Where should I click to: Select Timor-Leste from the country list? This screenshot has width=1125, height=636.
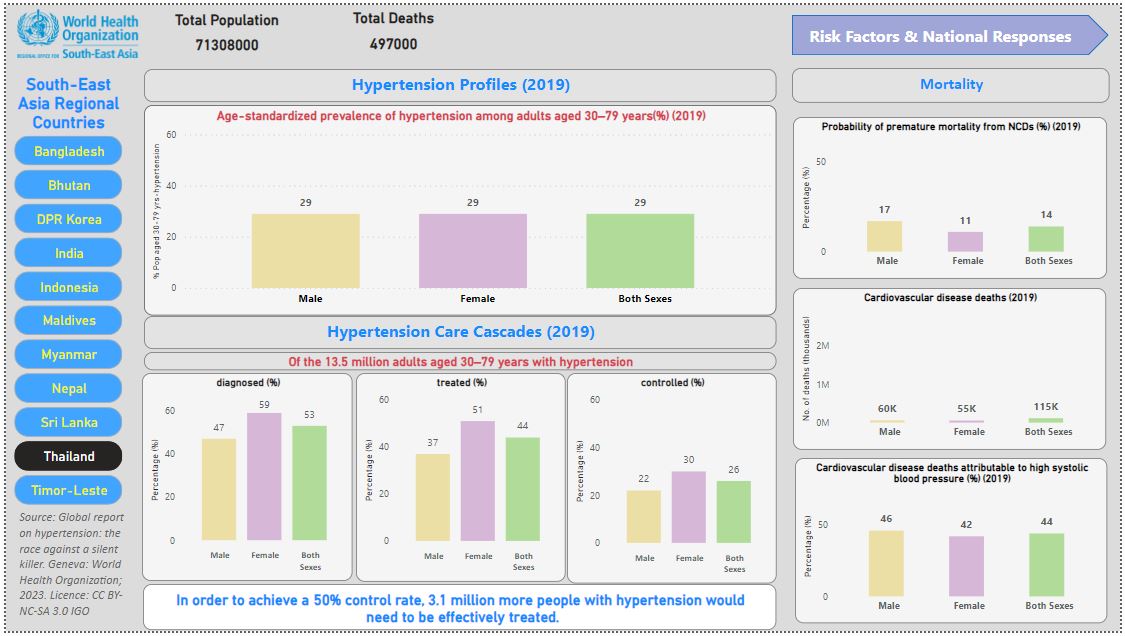68,490
